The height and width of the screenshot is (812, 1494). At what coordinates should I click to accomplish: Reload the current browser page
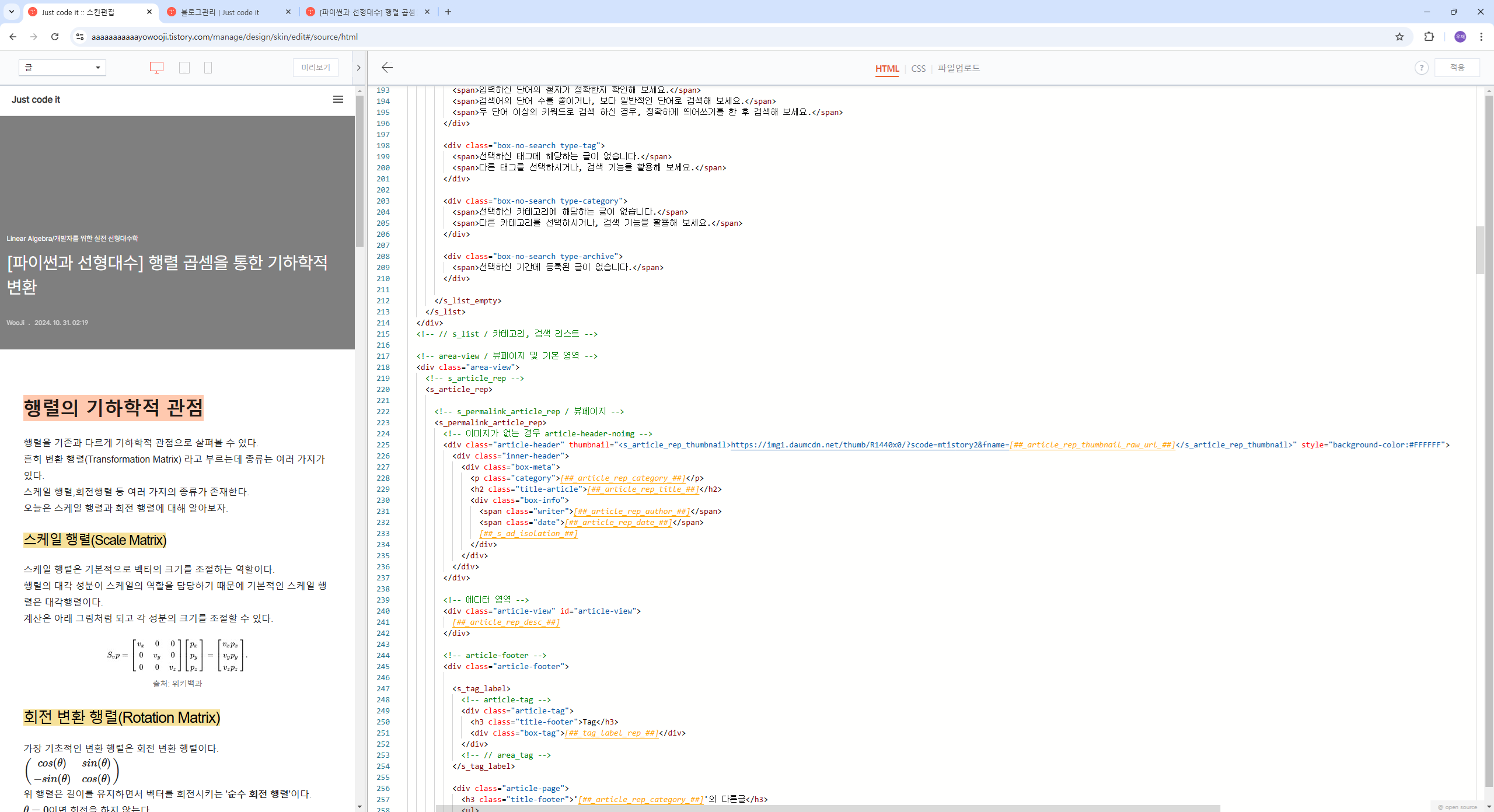click(x=55, y=37)
